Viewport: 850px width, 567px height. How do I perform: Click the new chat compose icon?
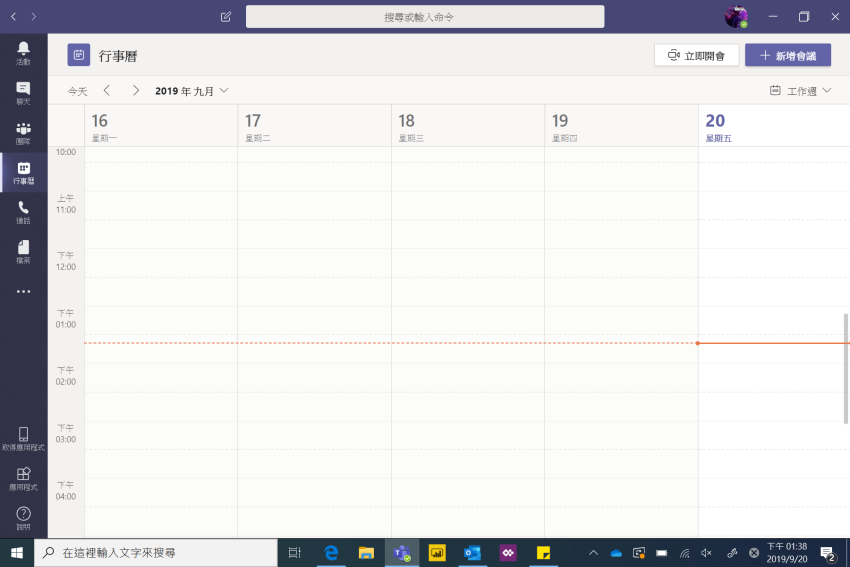(x=226, y=17)
